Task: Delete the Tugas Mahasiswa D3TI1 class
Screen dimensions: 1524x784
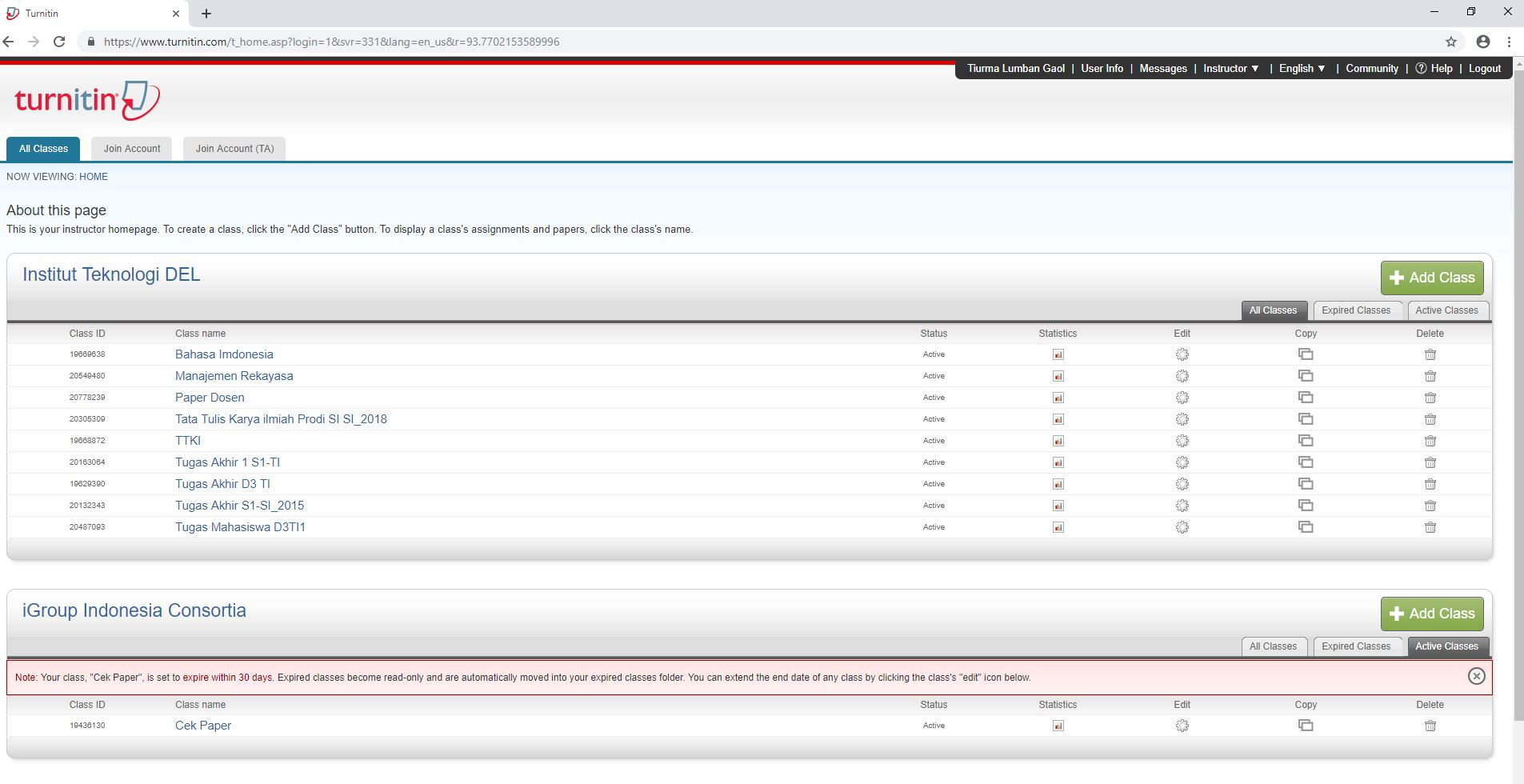Action: [x=1430, y=527]
